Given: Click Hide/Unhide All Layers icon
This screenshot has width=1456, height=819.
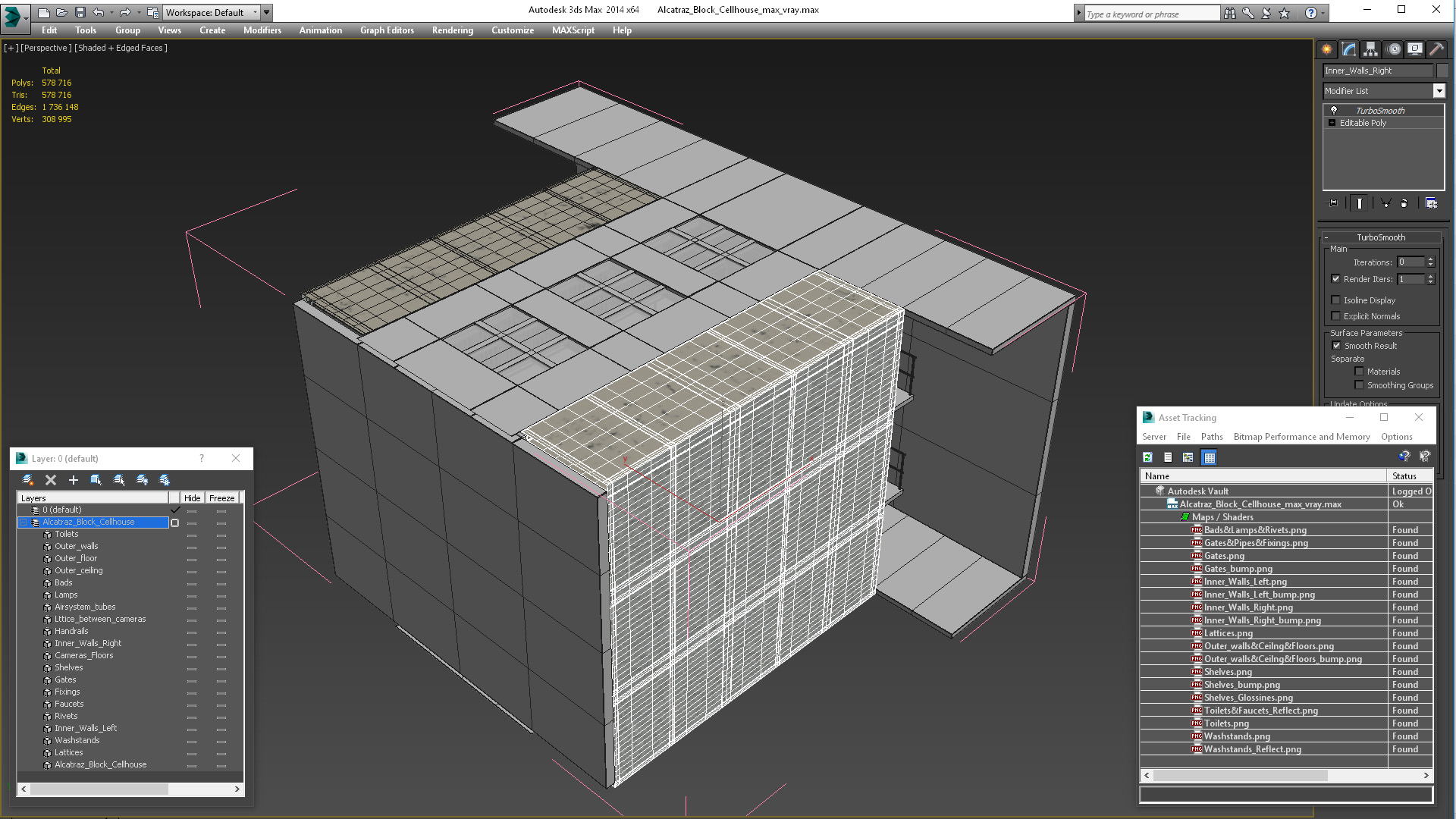Looking at the screenshot, I should (142, 480).
